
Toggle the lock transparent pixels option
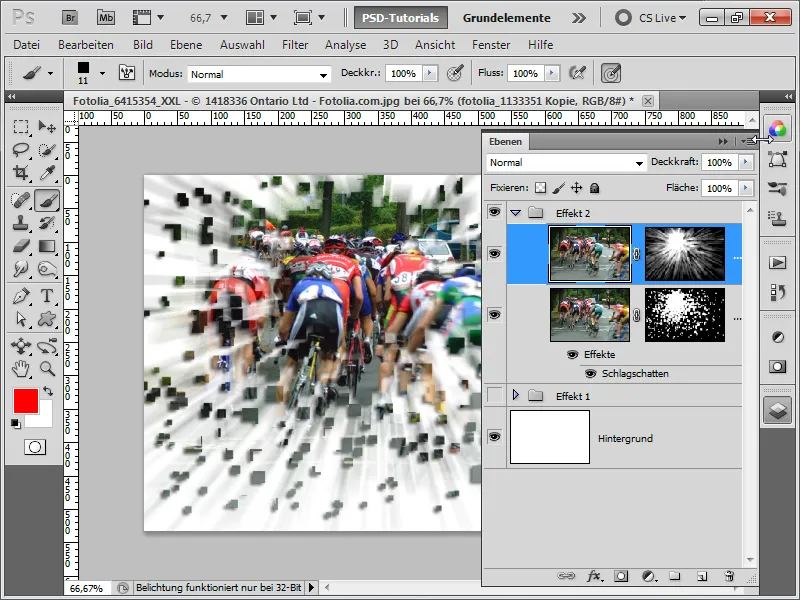coord(540,188)
